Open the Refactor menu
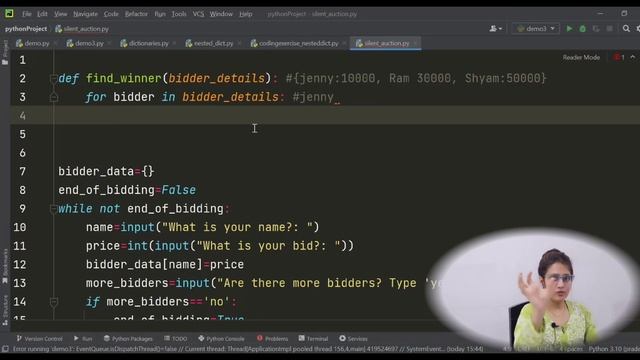640x360 pixels. click(136, 14)
